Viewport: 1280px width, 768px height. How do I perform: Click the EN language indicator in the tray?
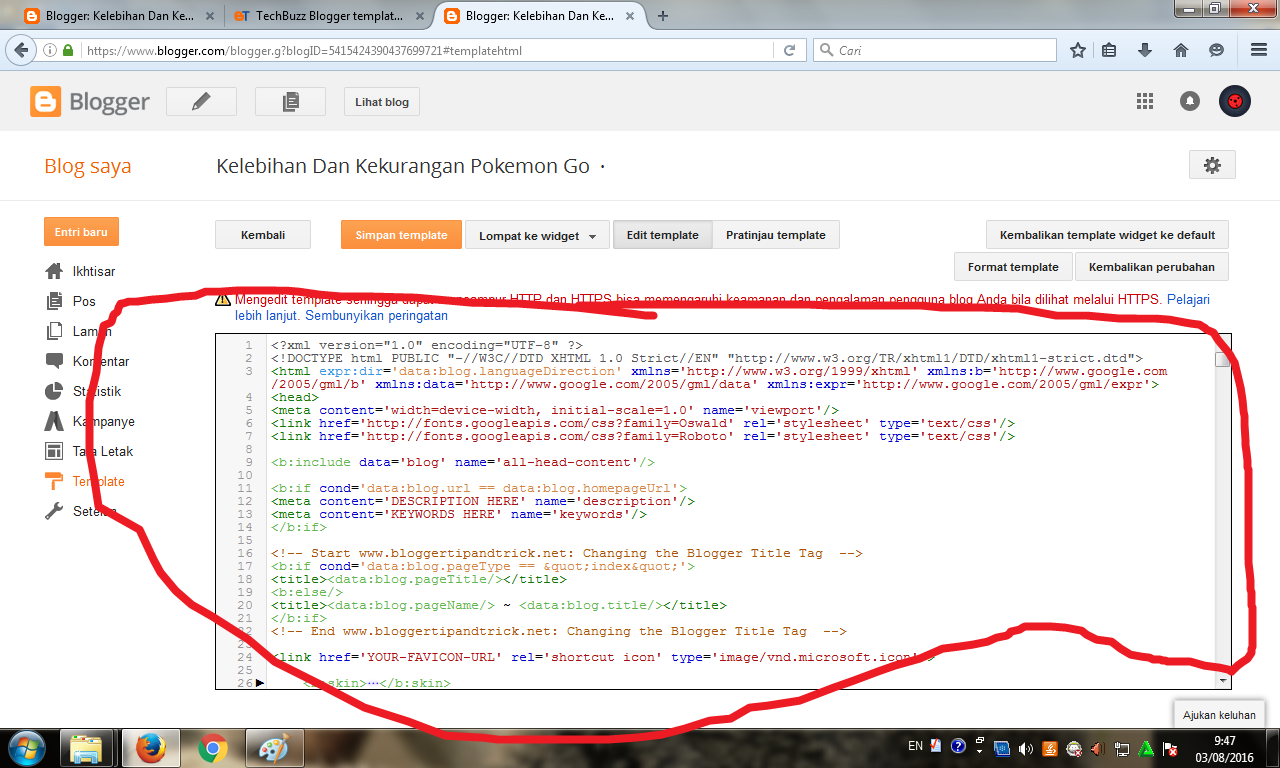915,746
